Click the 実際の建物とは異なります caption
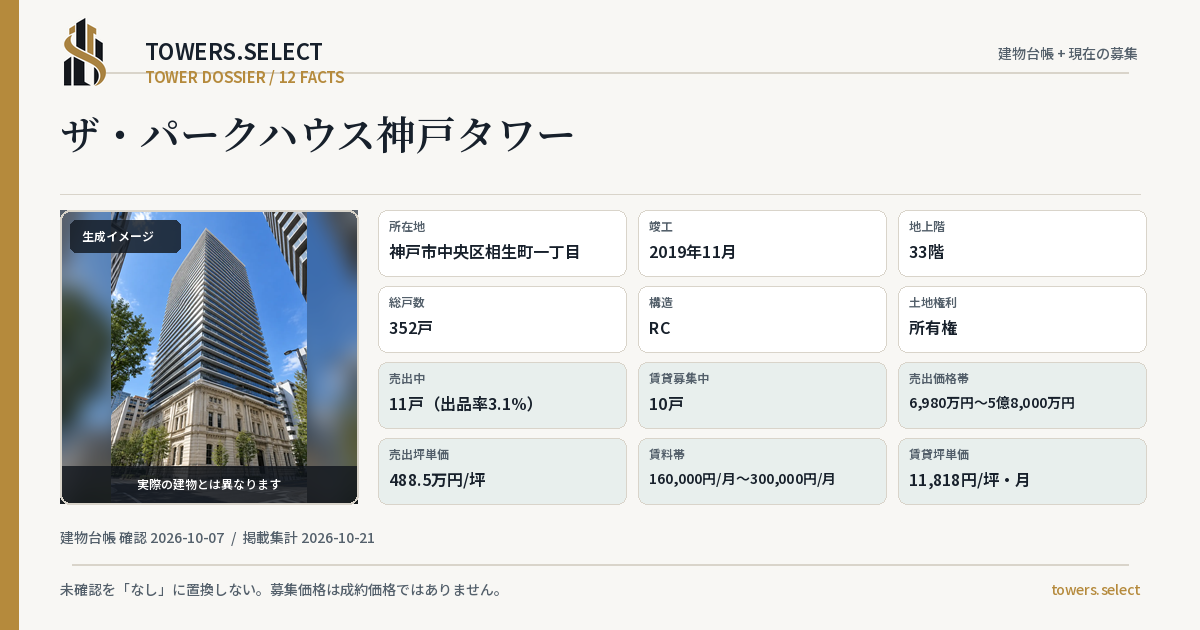Image resolution: width=1200 pixels, height=630 pixels. pos(209,484)
